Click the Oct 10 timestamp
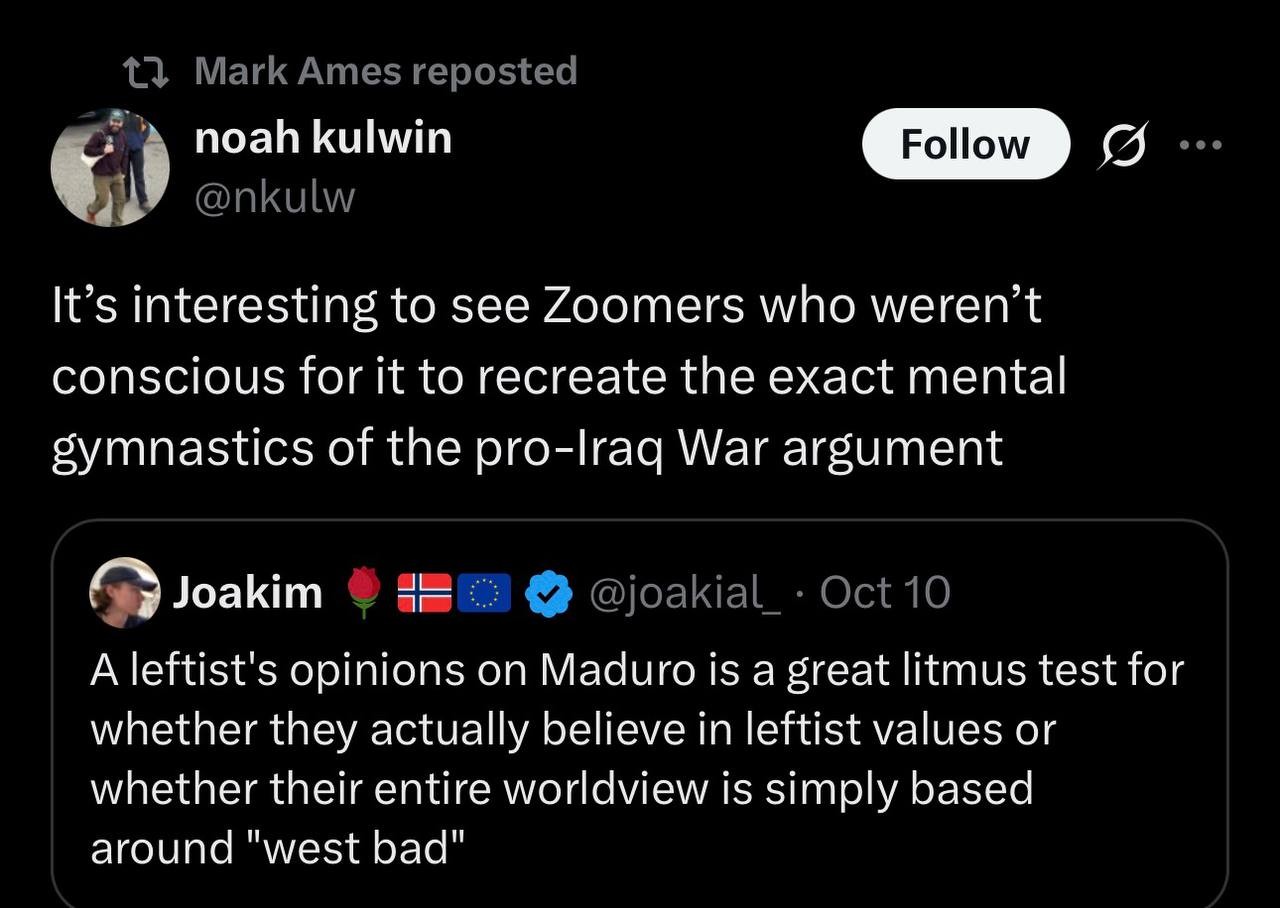The width and height of the screenshot is (1280, 908). click(x=884, y=593)
